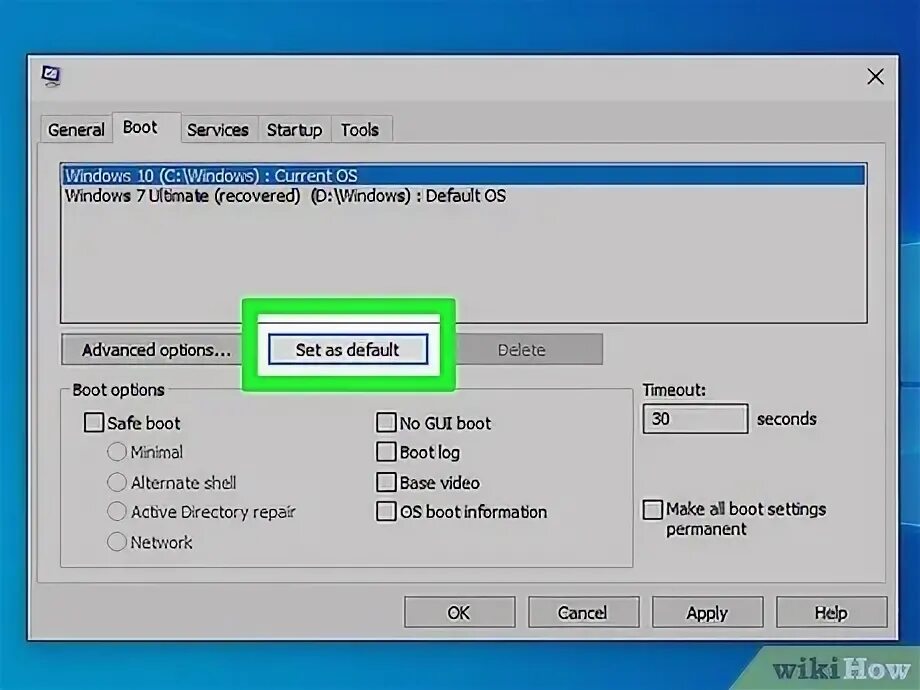
Task: Click Apply to save changes
Action: (708, 613)
